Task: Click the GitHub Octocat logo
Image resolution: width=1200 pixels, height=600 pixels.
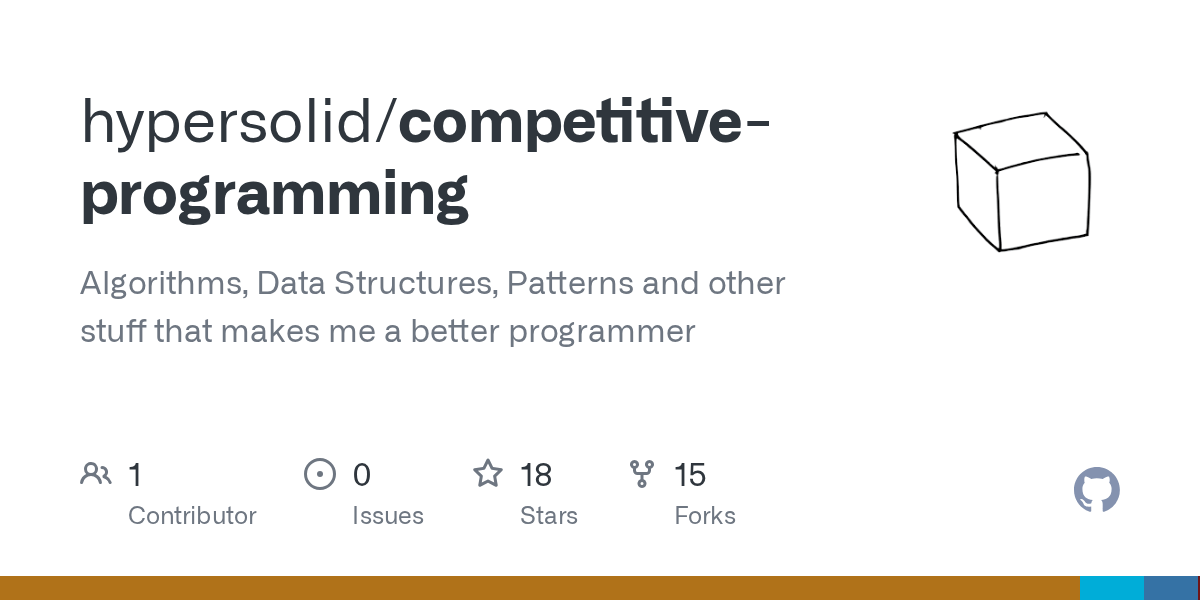Action: 1096,490
